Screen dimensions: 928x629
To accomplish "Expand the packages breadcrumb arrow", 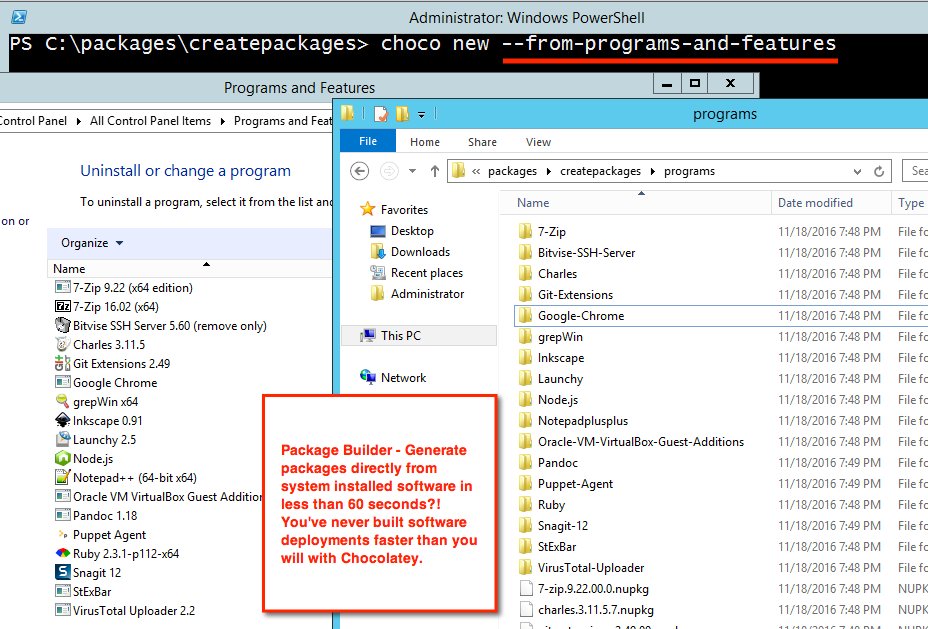I will [x=548, y=172].
